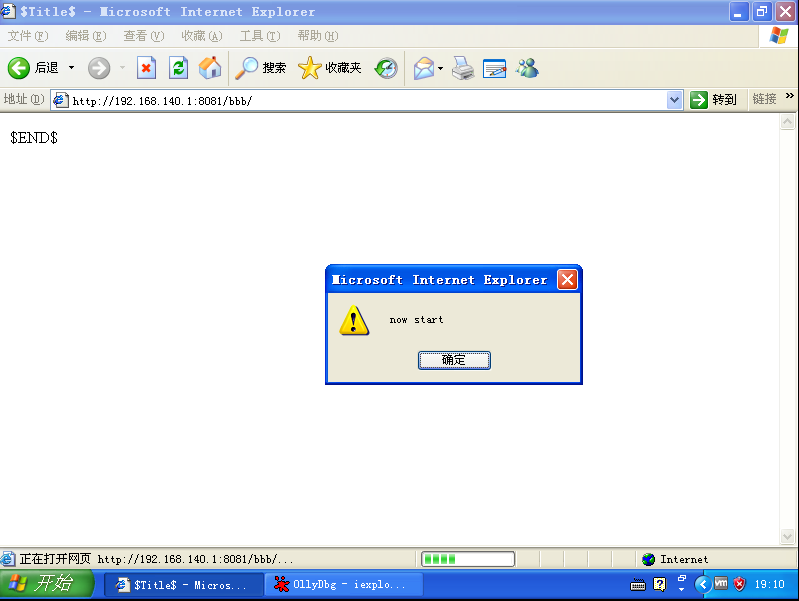Image resolution: width=799 pixels, height=601 pixels.
Task: Switch to the OllyDbg taskbar button
Action: pos(344,585)
